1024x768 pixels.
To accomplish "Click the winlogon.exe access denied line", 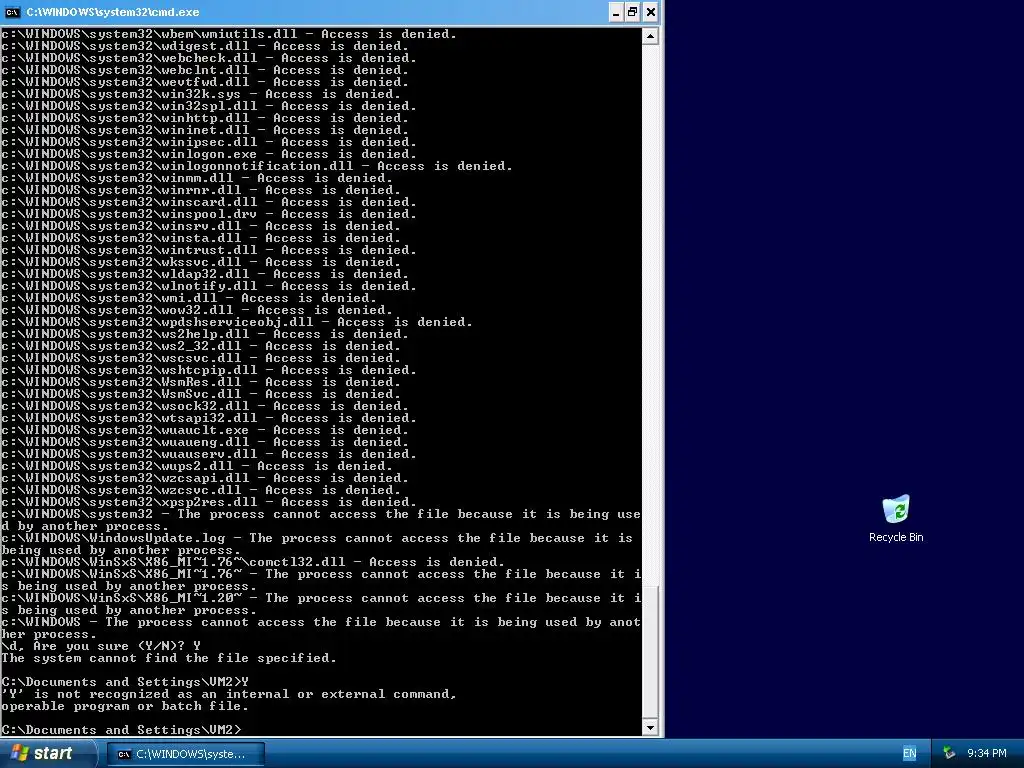I will point(209,154).
